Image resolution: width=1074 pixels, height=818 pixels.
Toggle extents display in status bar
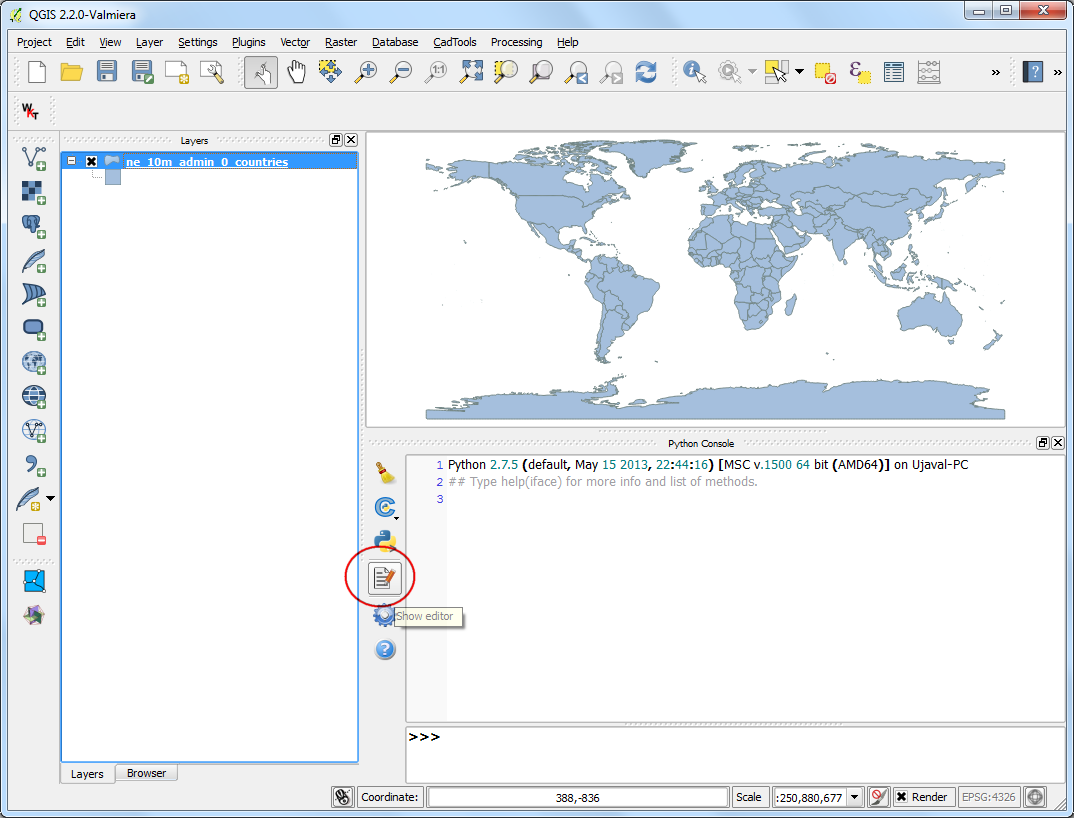tap(342, 797)
